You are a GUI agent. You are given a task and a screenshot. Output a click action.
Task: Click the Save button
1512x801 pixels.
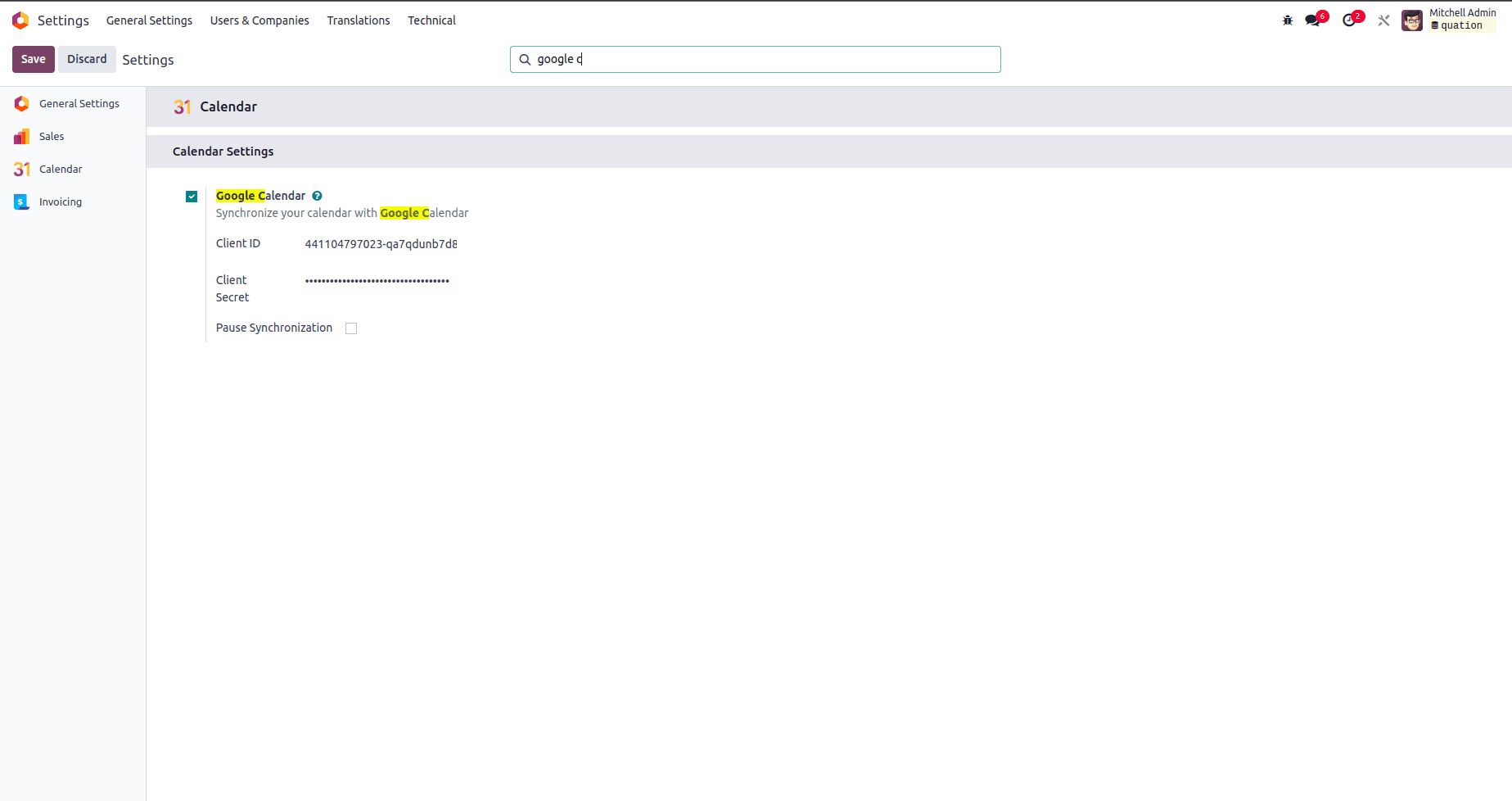point(34,59)
